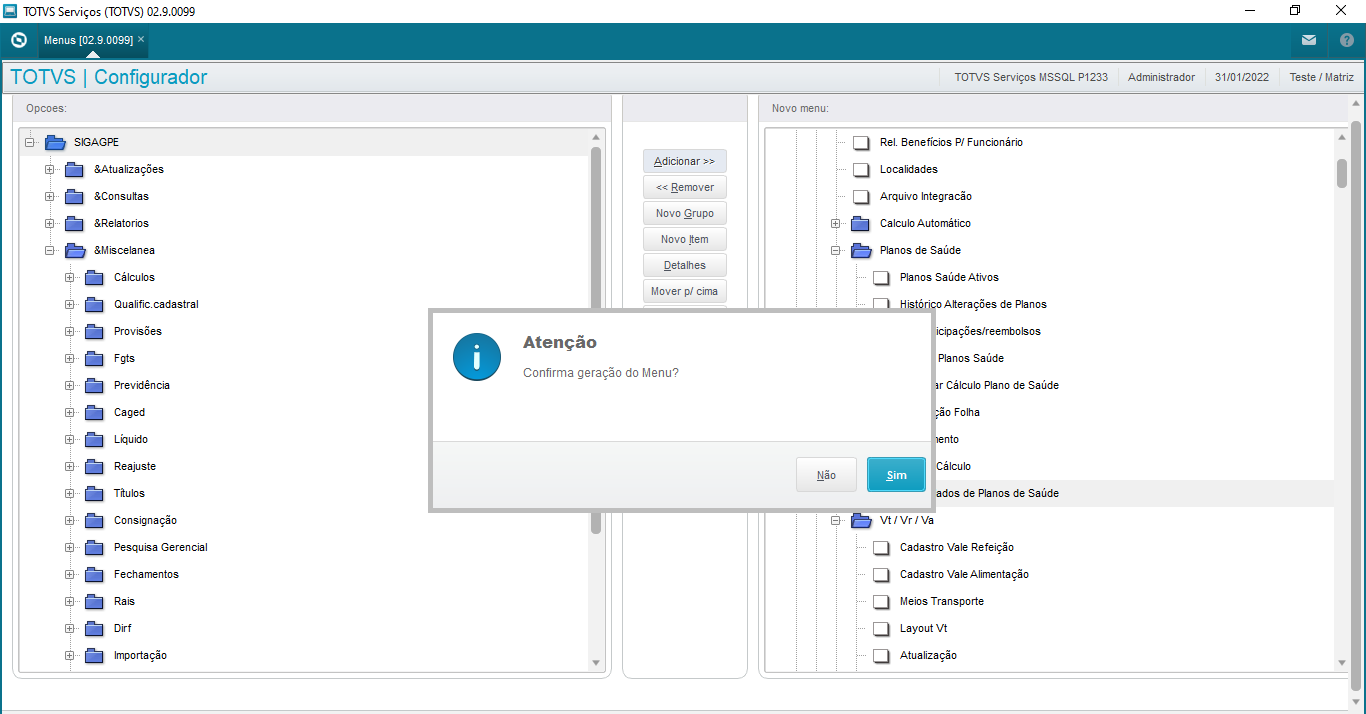
Task: Click the Previdência folder icon
Action: [x=95, y=385]
